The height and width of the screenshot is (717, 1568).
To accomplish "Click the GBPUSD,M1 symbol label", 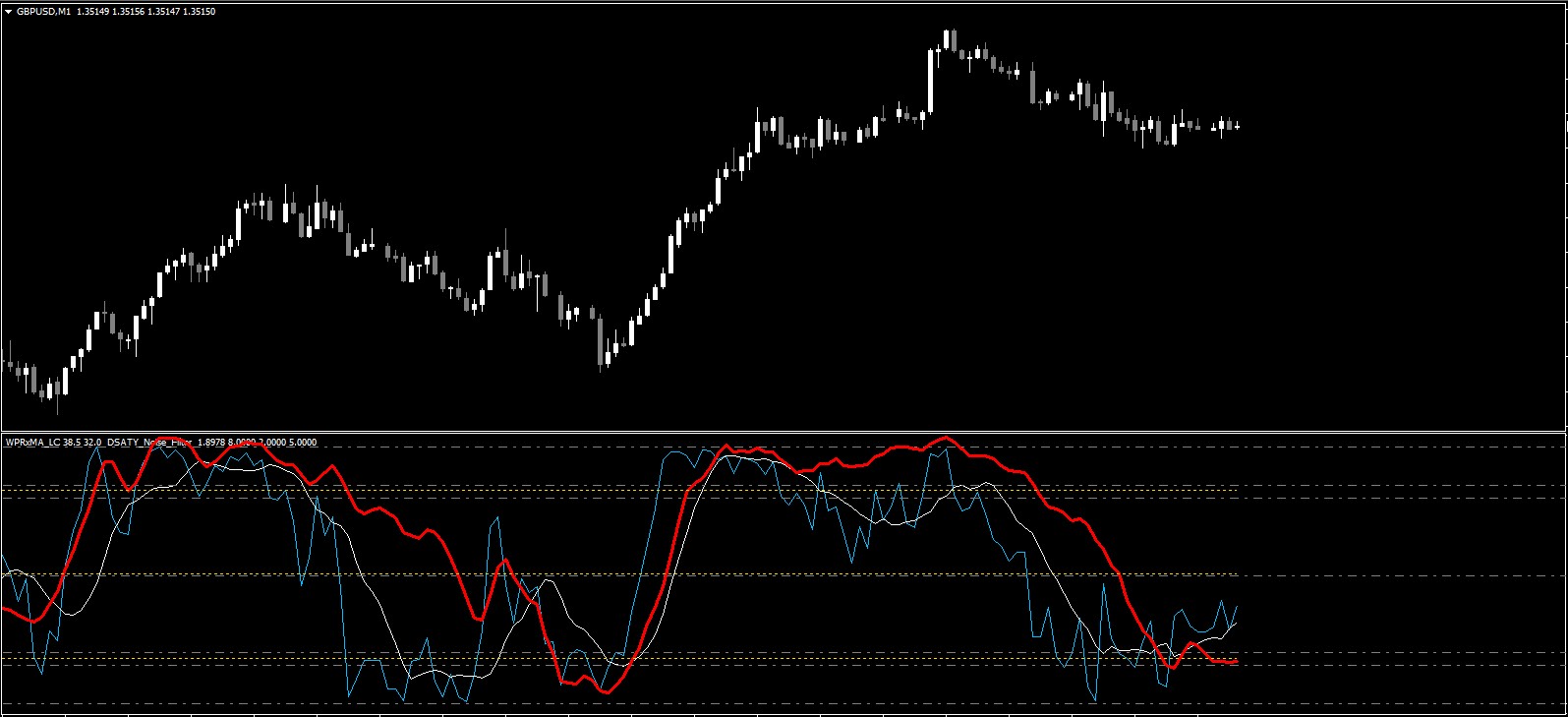I will pos(43,12).
